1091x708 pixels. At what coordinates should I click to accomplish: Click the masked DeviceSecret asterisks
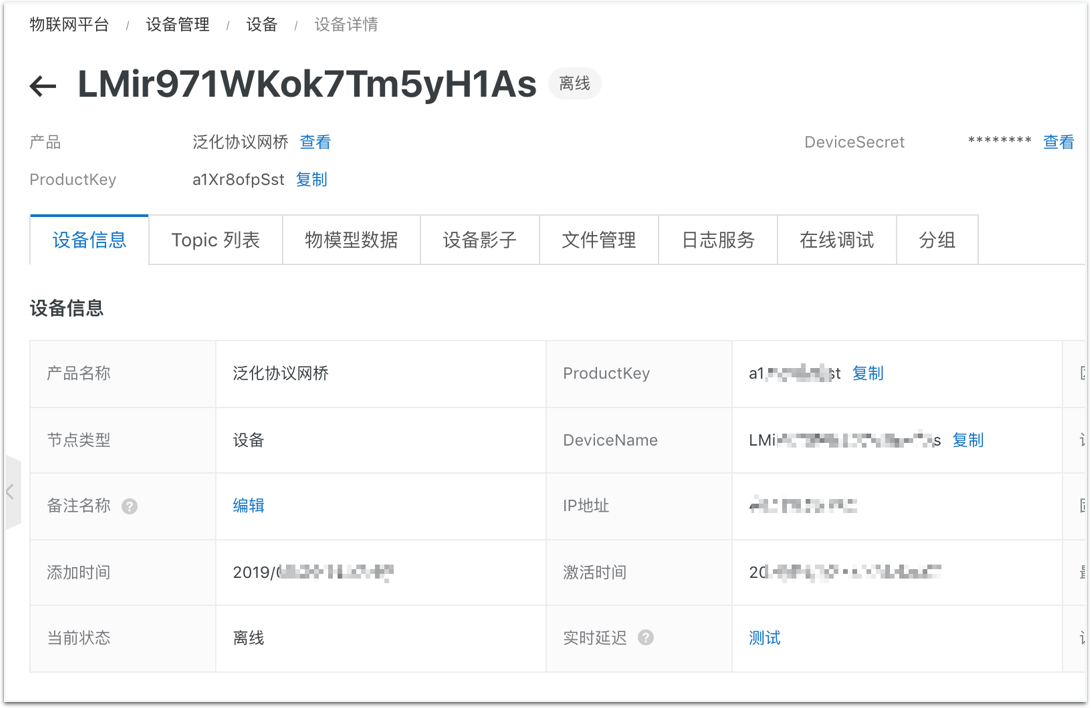[x=1000, y=141]
